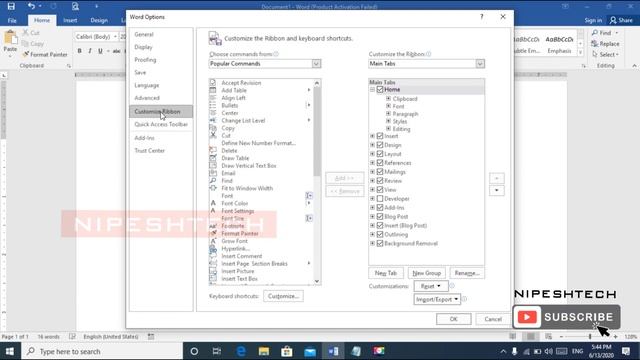Collapse the Home tree node
The width and height of the screenshot is (640, 360).
tap(372, 89)
